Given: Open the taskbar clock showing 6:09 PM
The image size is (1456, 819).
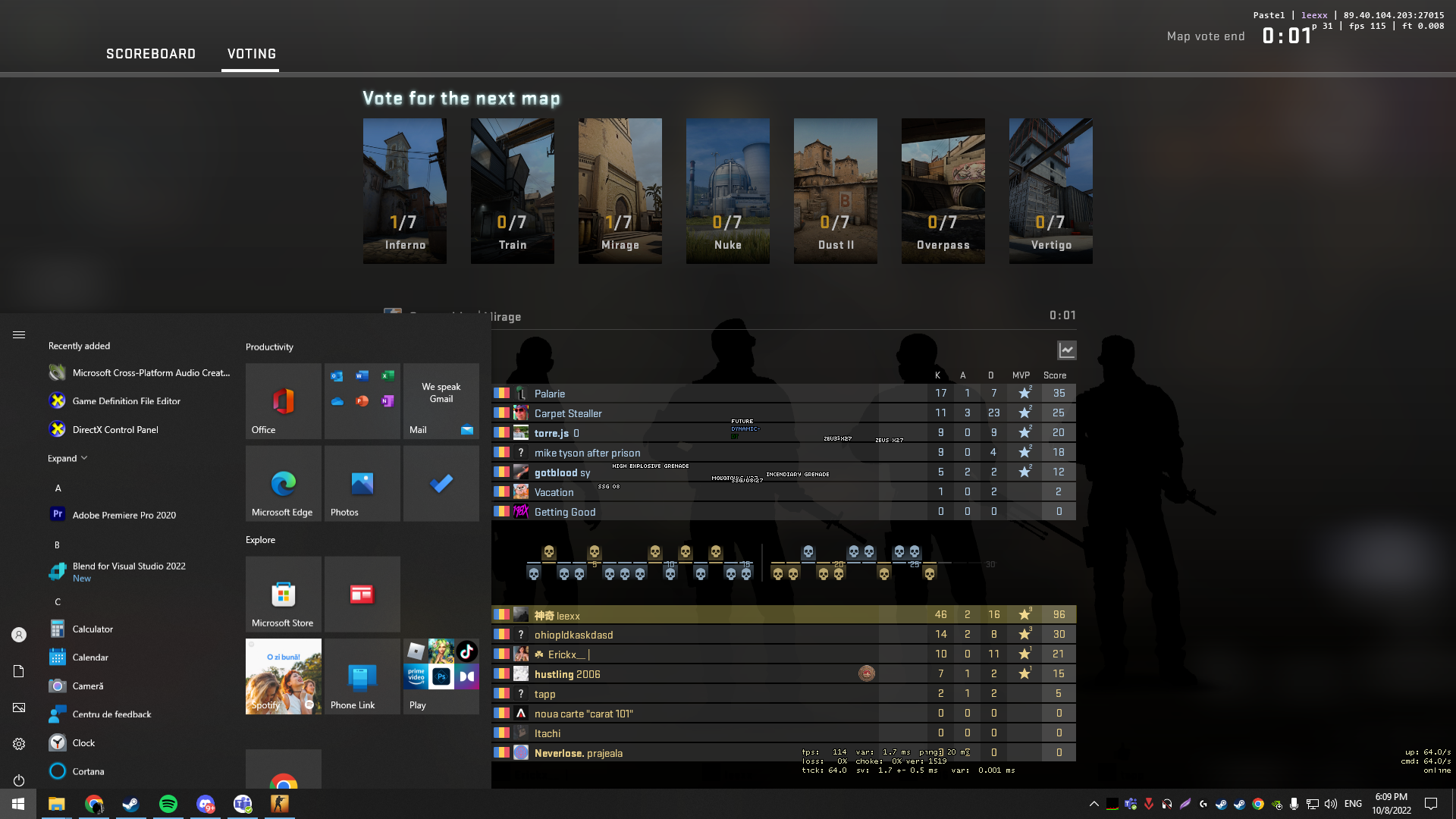Looking at the screenshot, I should [1392, 804].
